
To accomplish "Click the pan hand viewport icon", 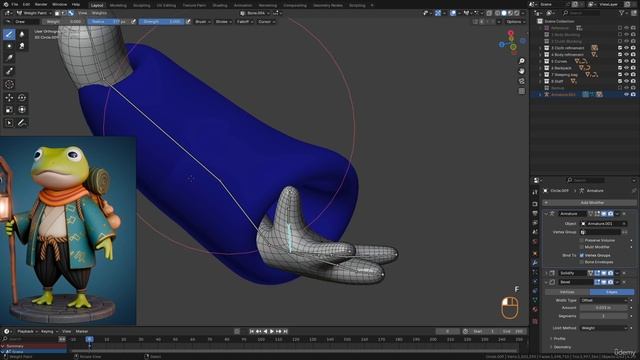I will click(522, 71).
